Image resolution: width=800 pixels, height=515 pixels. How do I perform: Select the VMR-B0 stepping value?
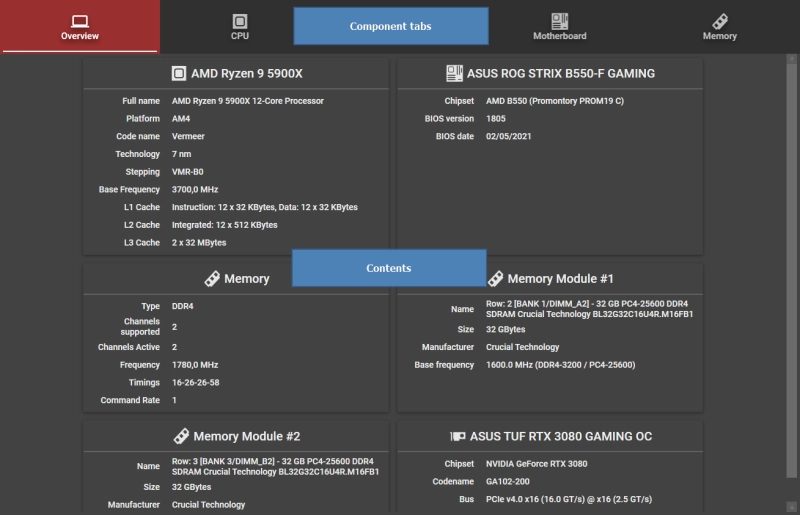point(187,172)
